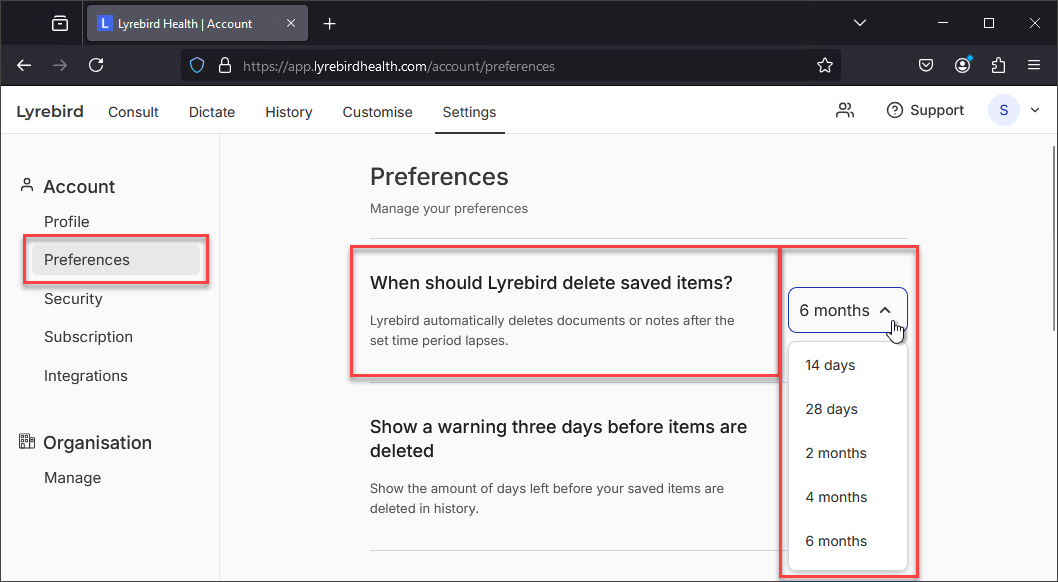Open Manage under Organisation
Screen dimensions: 1058x582
pos(72,477)
